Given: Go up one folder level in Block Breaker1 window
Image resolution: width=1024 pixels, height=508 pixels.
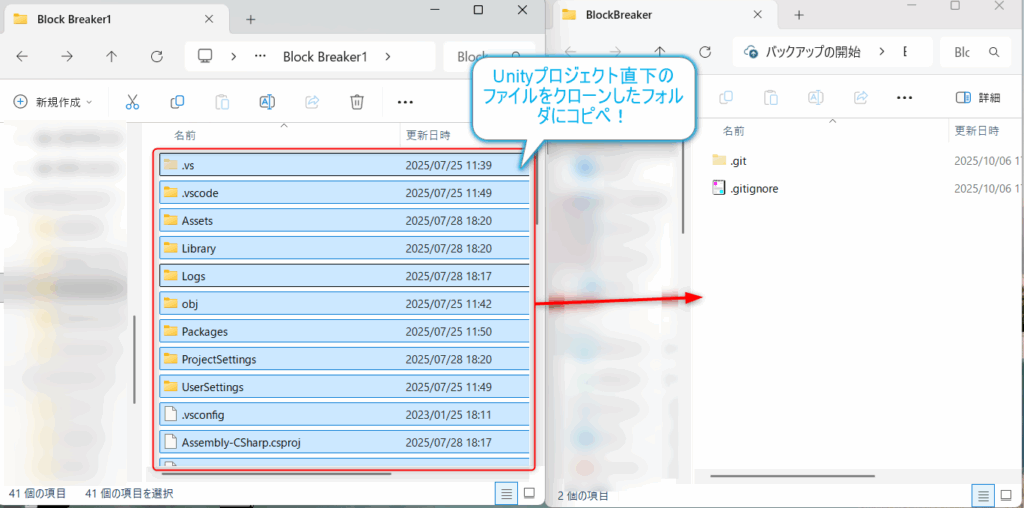Looking at the screenshot, I should point(111,57).
